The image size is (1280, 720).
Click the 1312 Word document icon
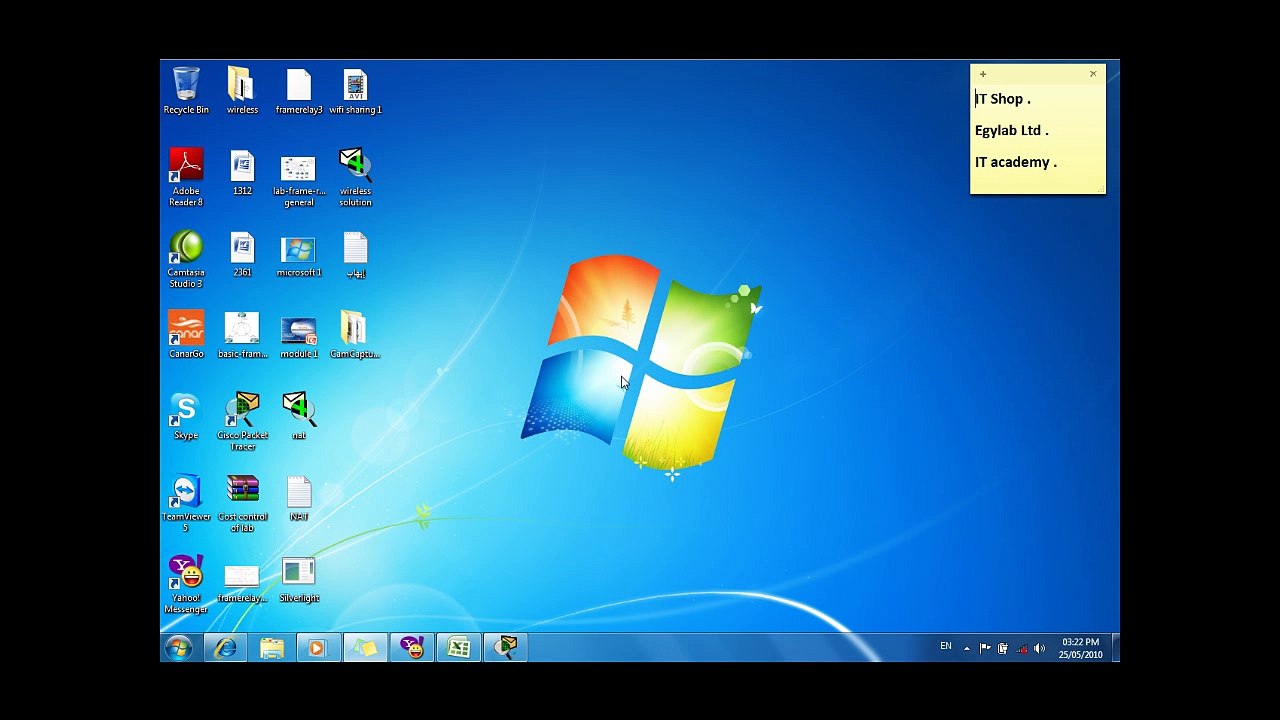242,172
